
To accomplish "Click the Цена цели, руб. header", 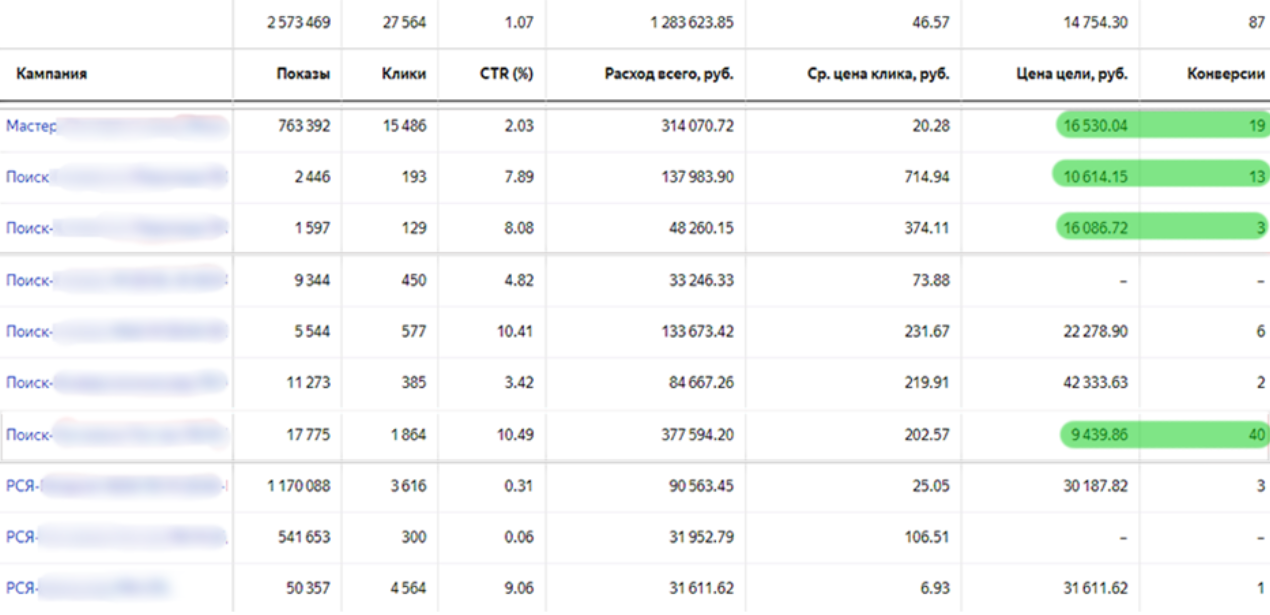I will [1069, 74].
